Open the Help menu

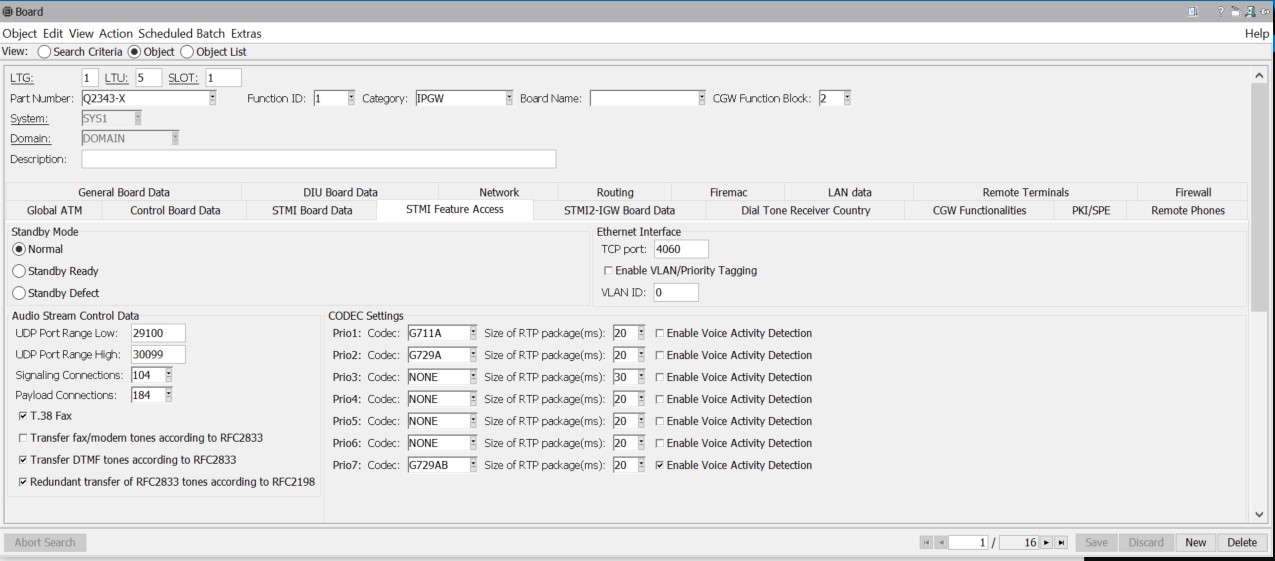pos(1257,33)
